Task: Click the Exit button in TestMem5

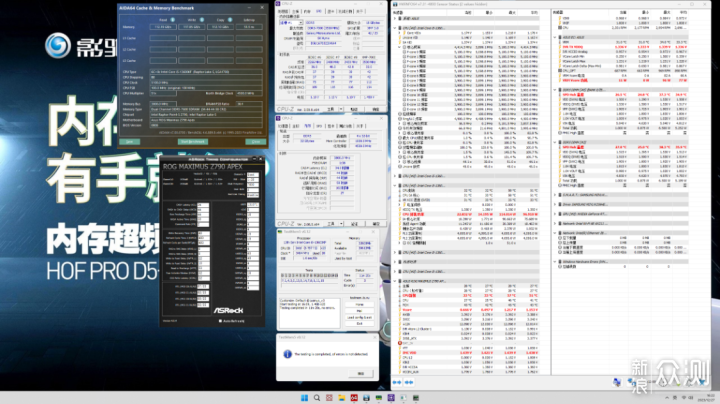Action: (x=360, y=324)
